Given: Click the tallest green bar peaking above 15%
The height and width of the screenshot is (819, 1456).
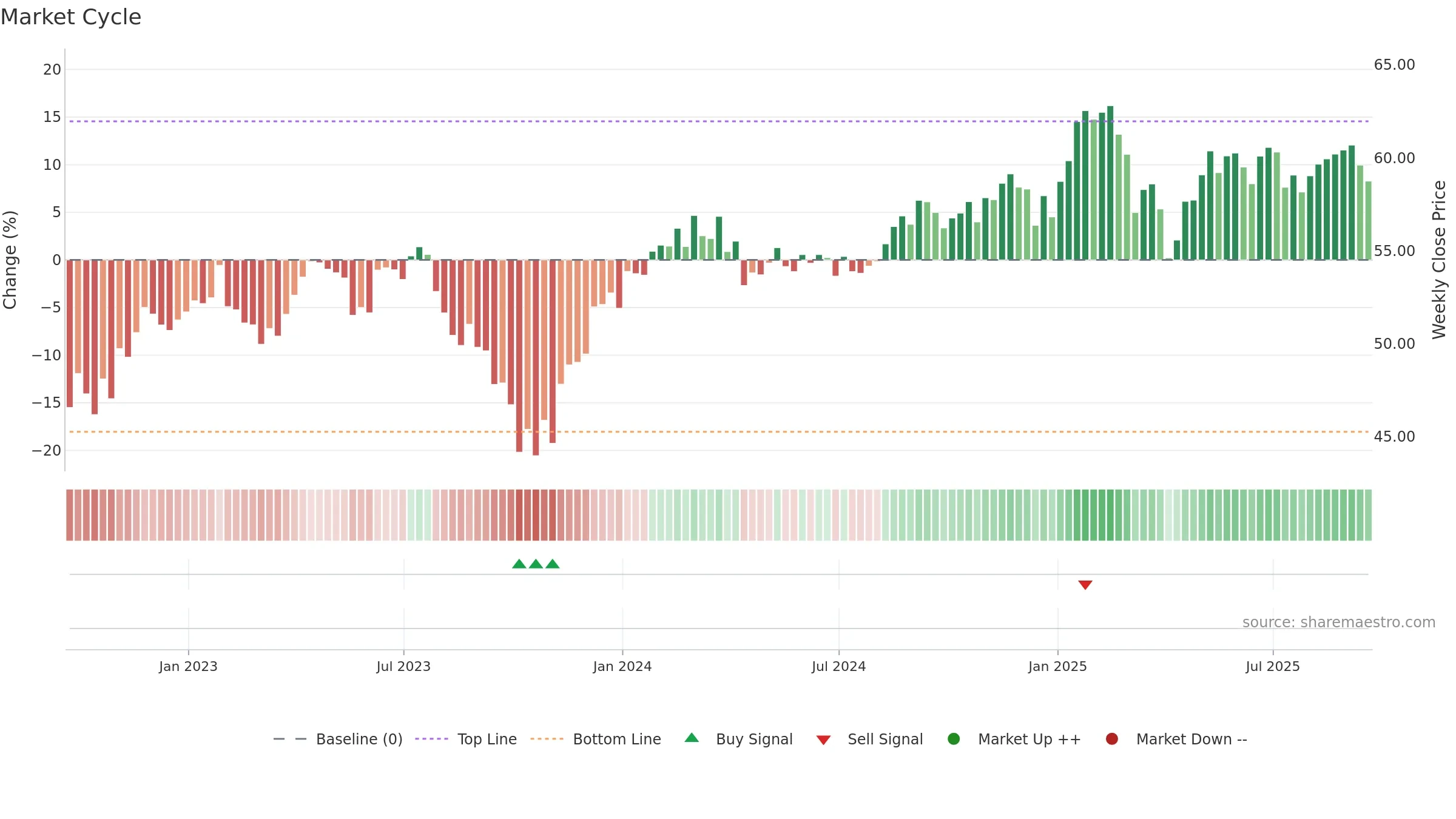Looking at the screenshot, I should 1110,183.
